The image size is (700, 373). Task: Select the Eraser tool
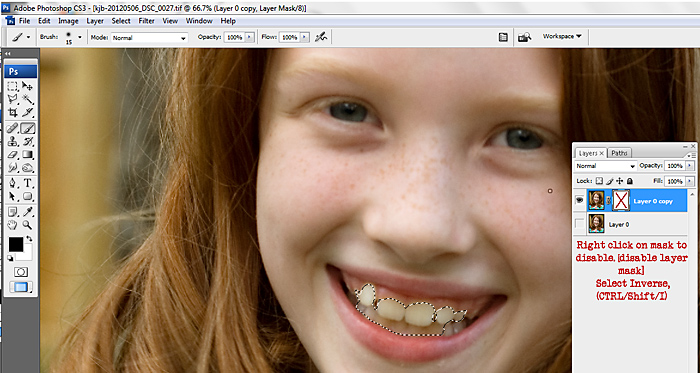[12, 155]
